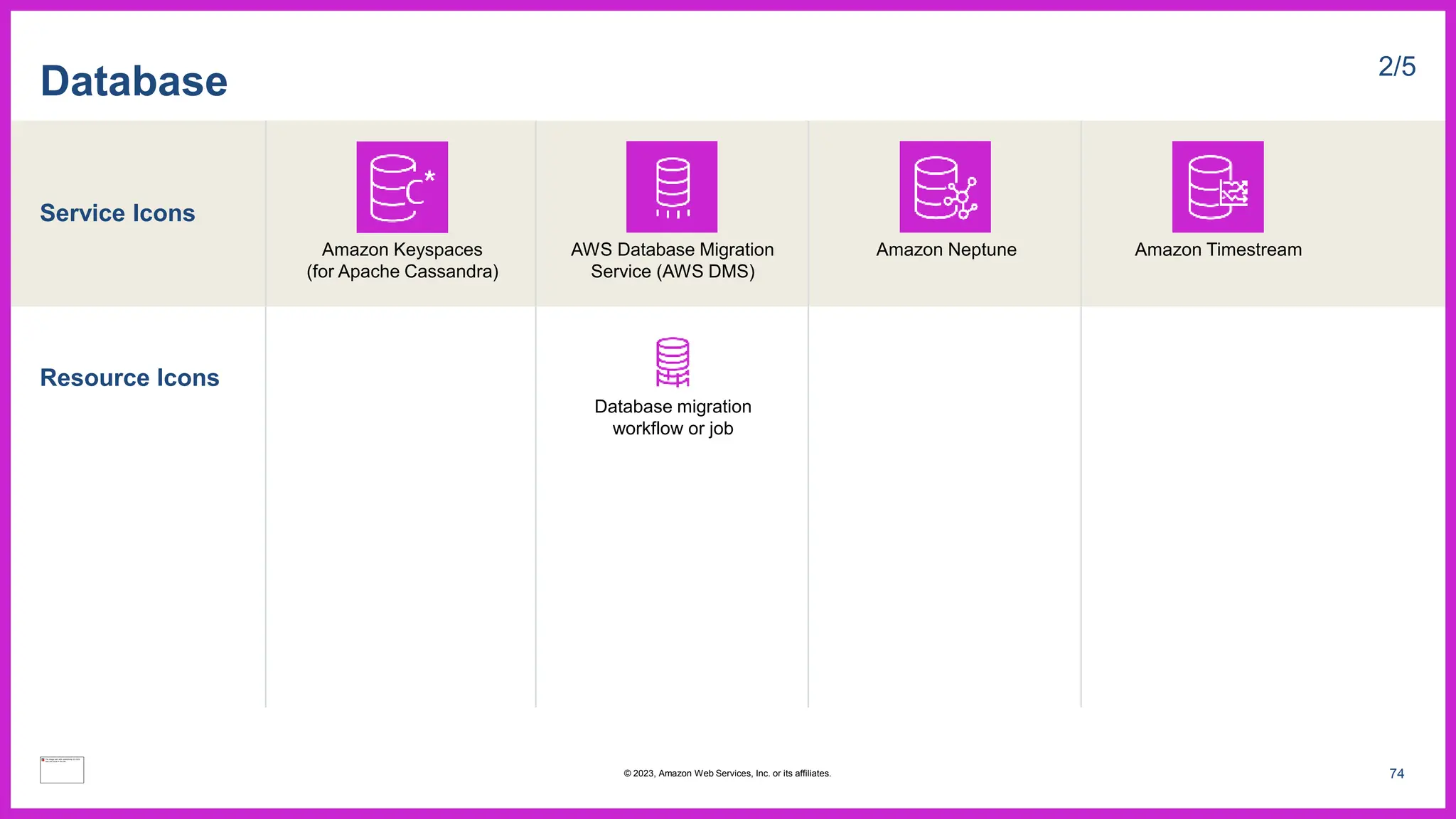
Task: Select the AWS Database Migration Service icon
Action: point(672,187)
